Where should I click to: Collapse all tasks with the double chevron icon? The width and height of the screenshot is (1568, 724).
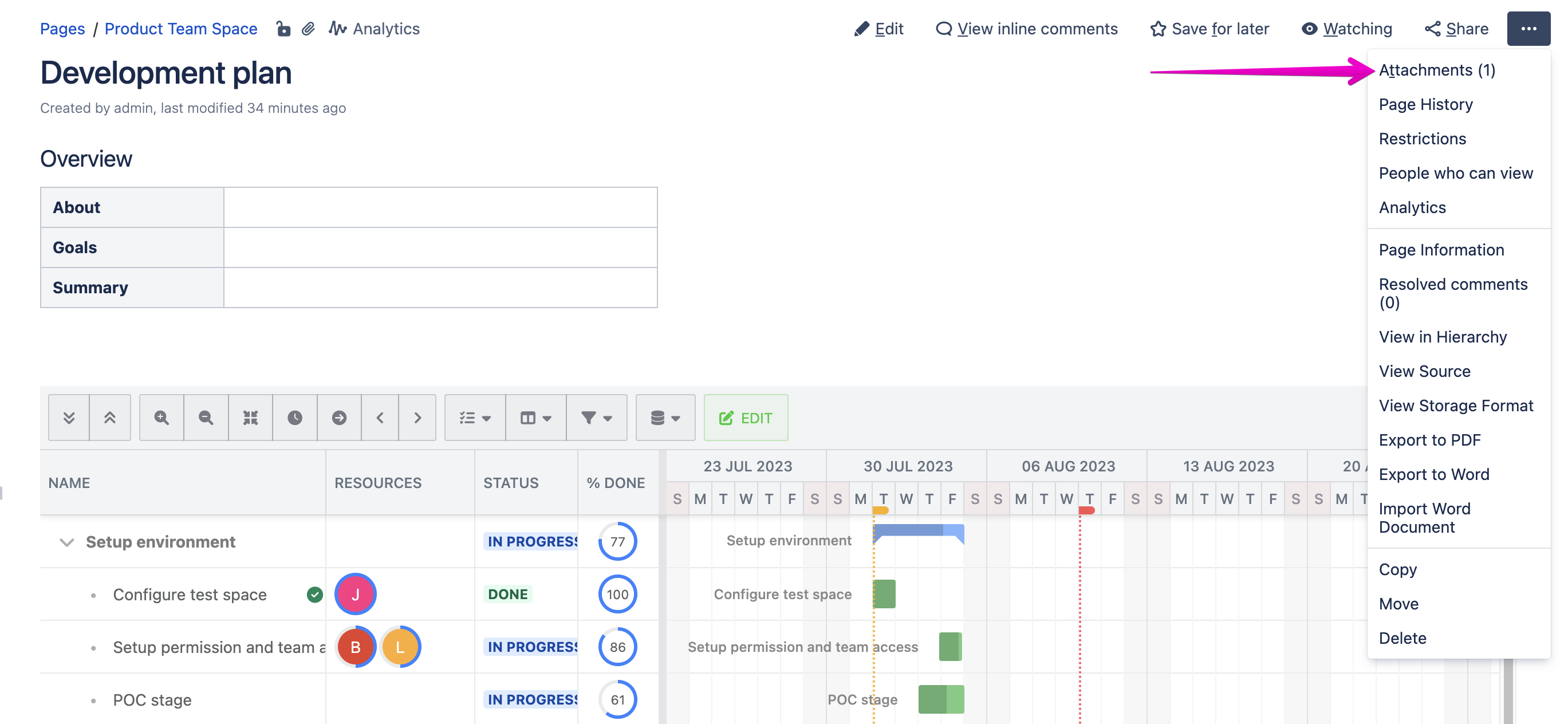pyautogui.click(x=69, y=417)
